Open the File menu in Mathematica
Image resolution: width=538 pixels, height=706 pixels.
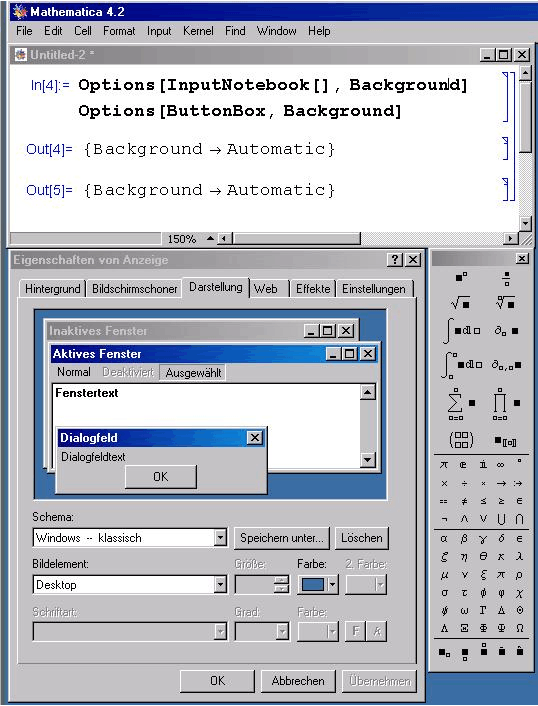click(24, 31)
